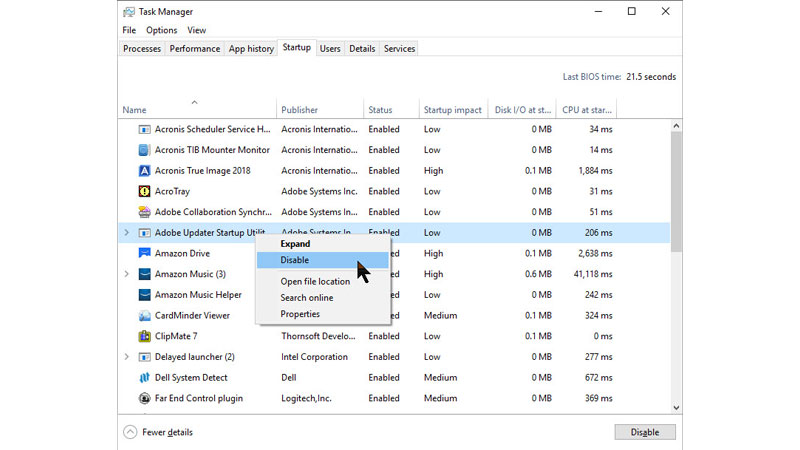Click the Fewer details circle arrow icon
Viewport: 800px width, 450px height.
130,432
